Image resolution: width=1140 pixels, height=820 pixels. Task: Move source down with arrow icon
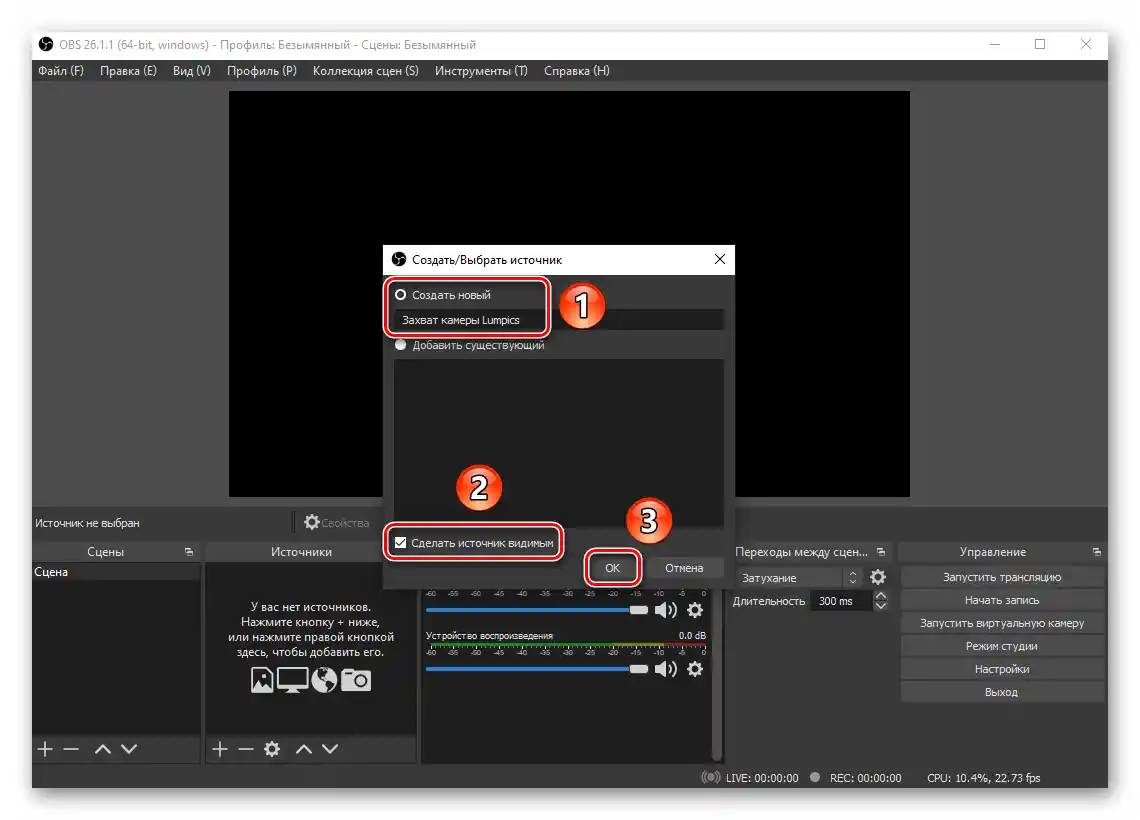click(x=330, y=749)
